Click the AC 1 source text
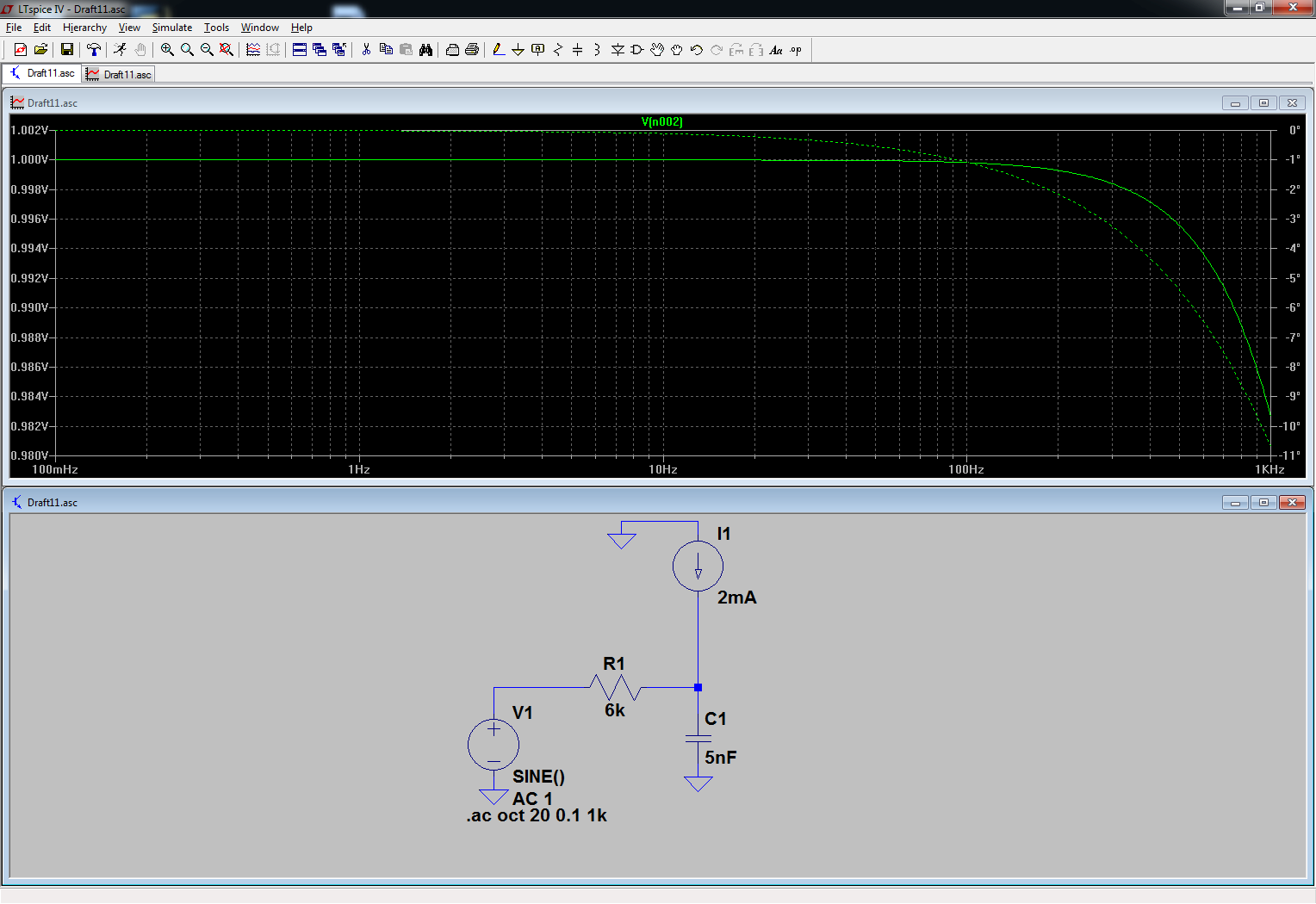 pyautogui.click(x=532, y=799)
